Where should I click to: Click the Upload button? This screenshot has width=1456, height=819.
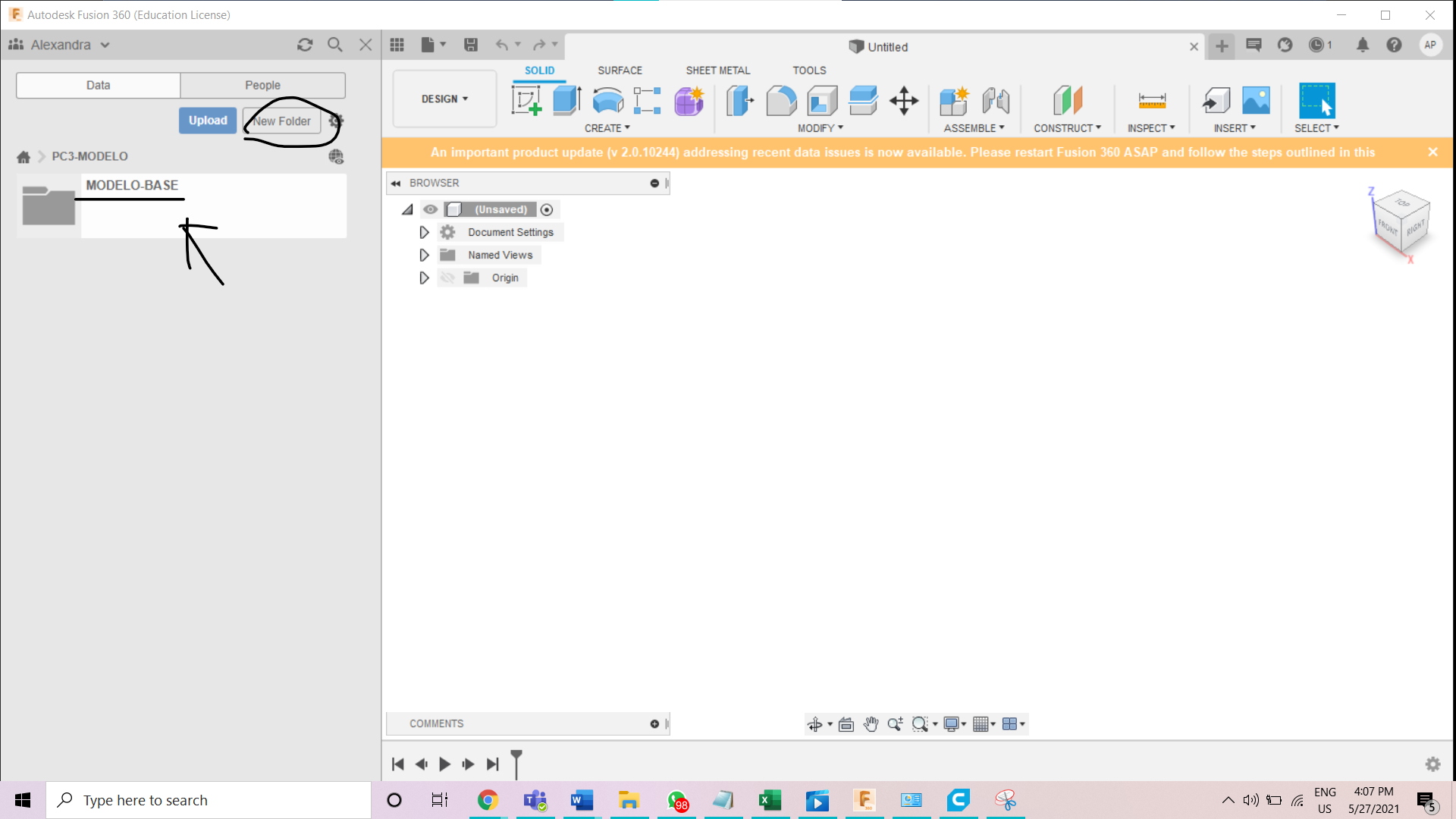point(207,120)
